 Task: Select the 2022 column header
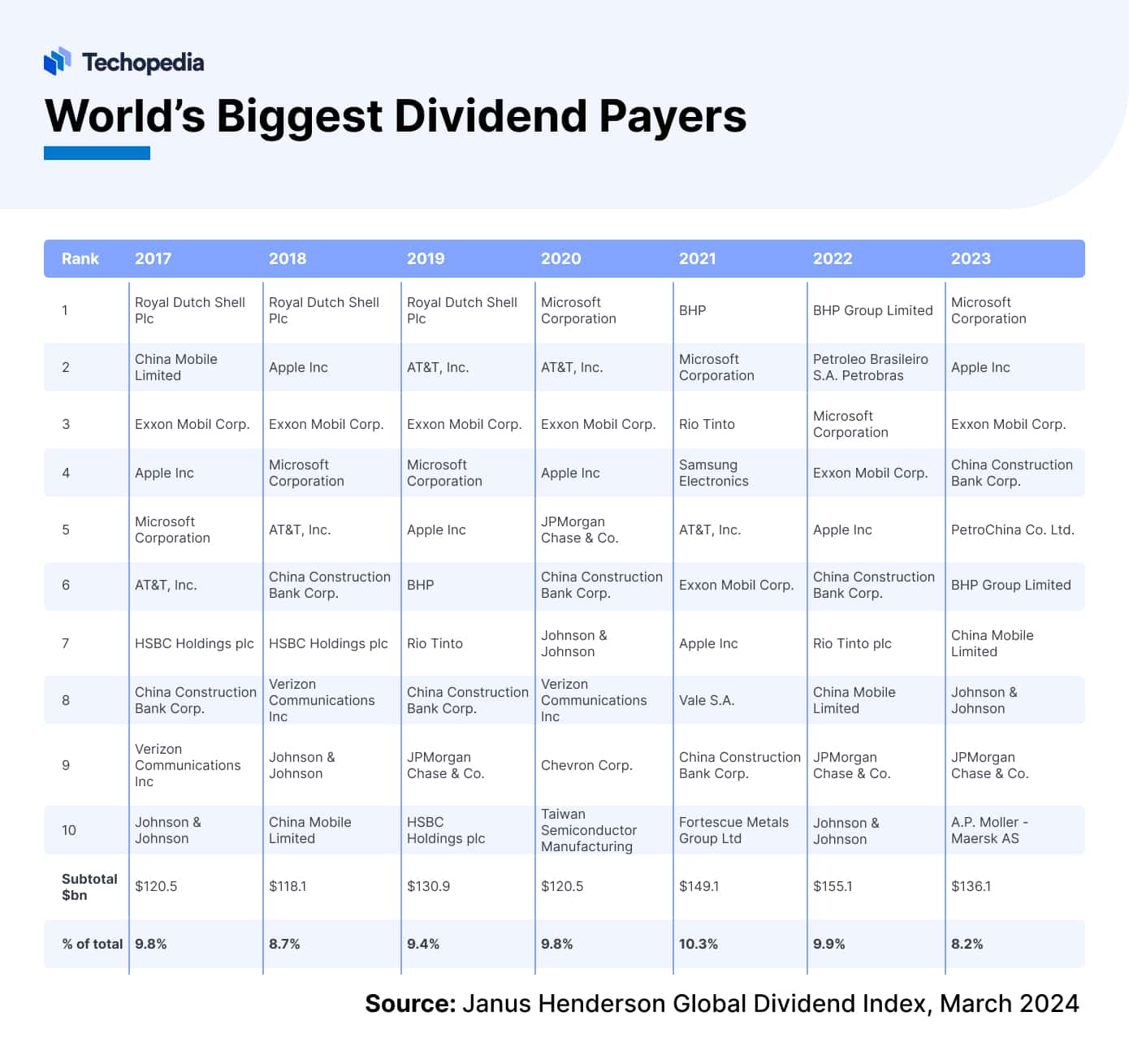point(833,258)
